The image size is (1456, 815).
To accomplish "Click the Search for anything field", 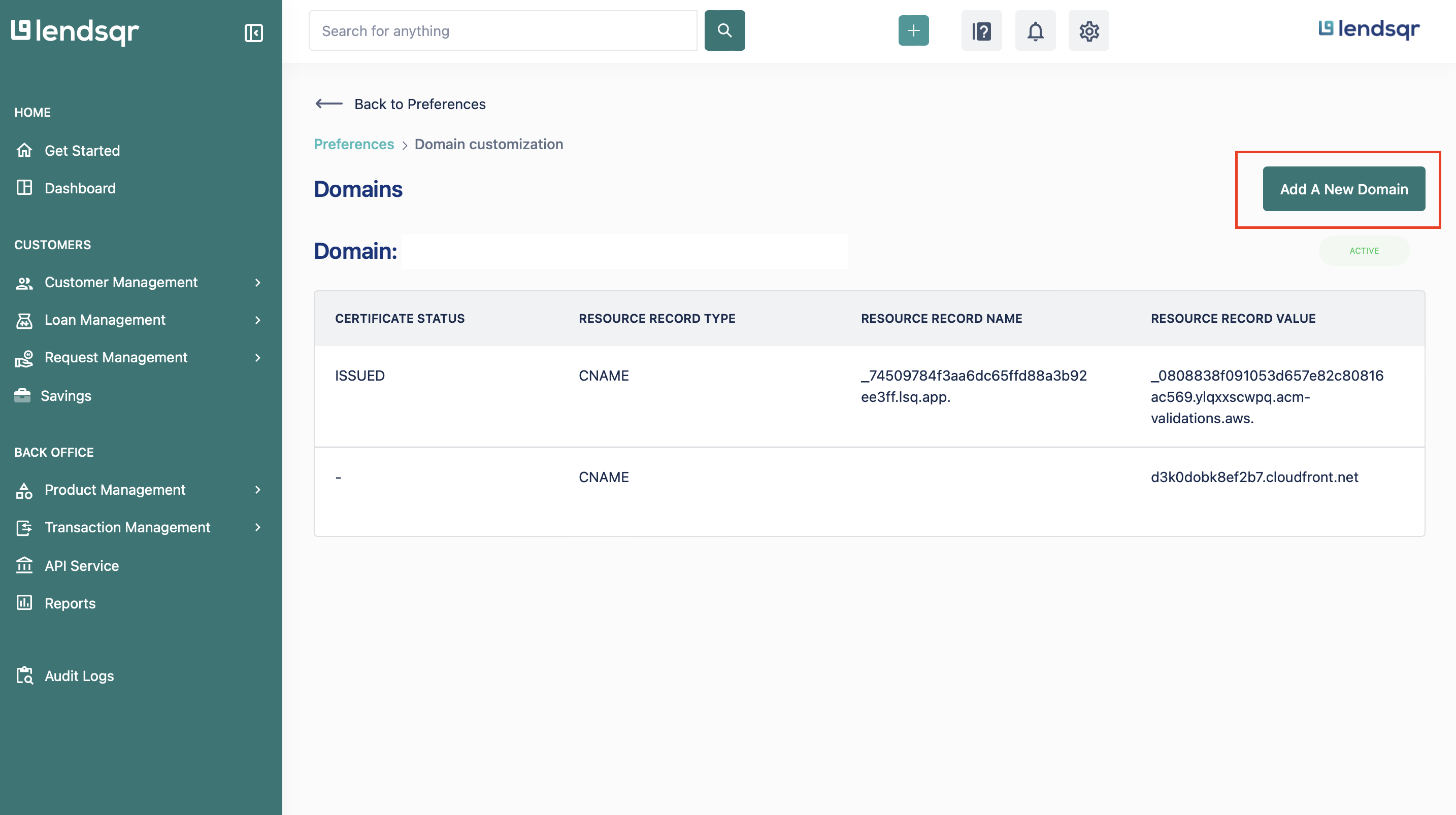I will (503, 30).
